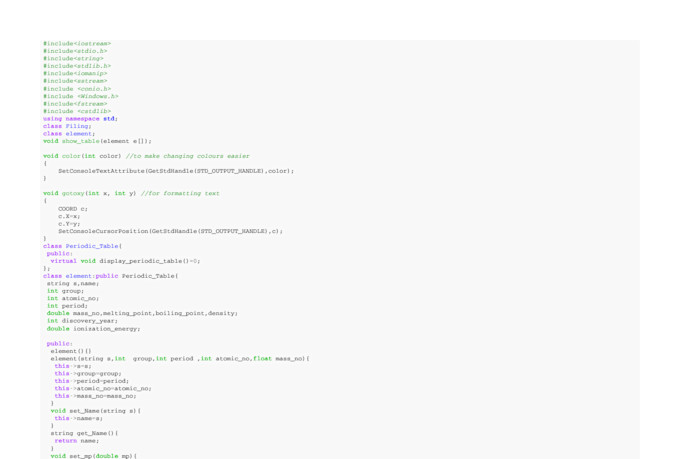The height and width of the screenshot is (459, 680).
Task: Click the 'virtual void display_periodic_table()=0;' line
Action: 125,261
